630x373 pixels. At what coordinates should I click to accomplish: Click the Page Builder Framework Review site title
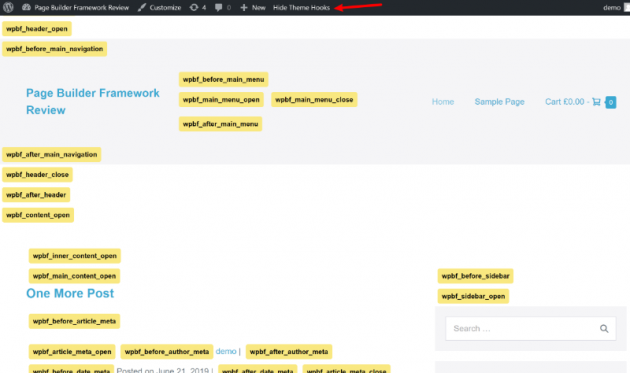[x=93, y=101]
